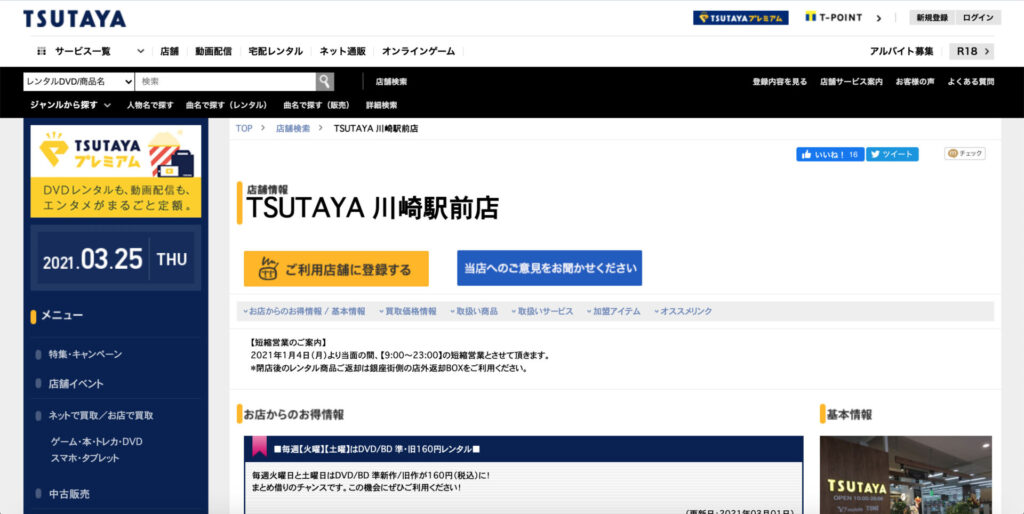Click the mixi チェック button

point(965,153)
